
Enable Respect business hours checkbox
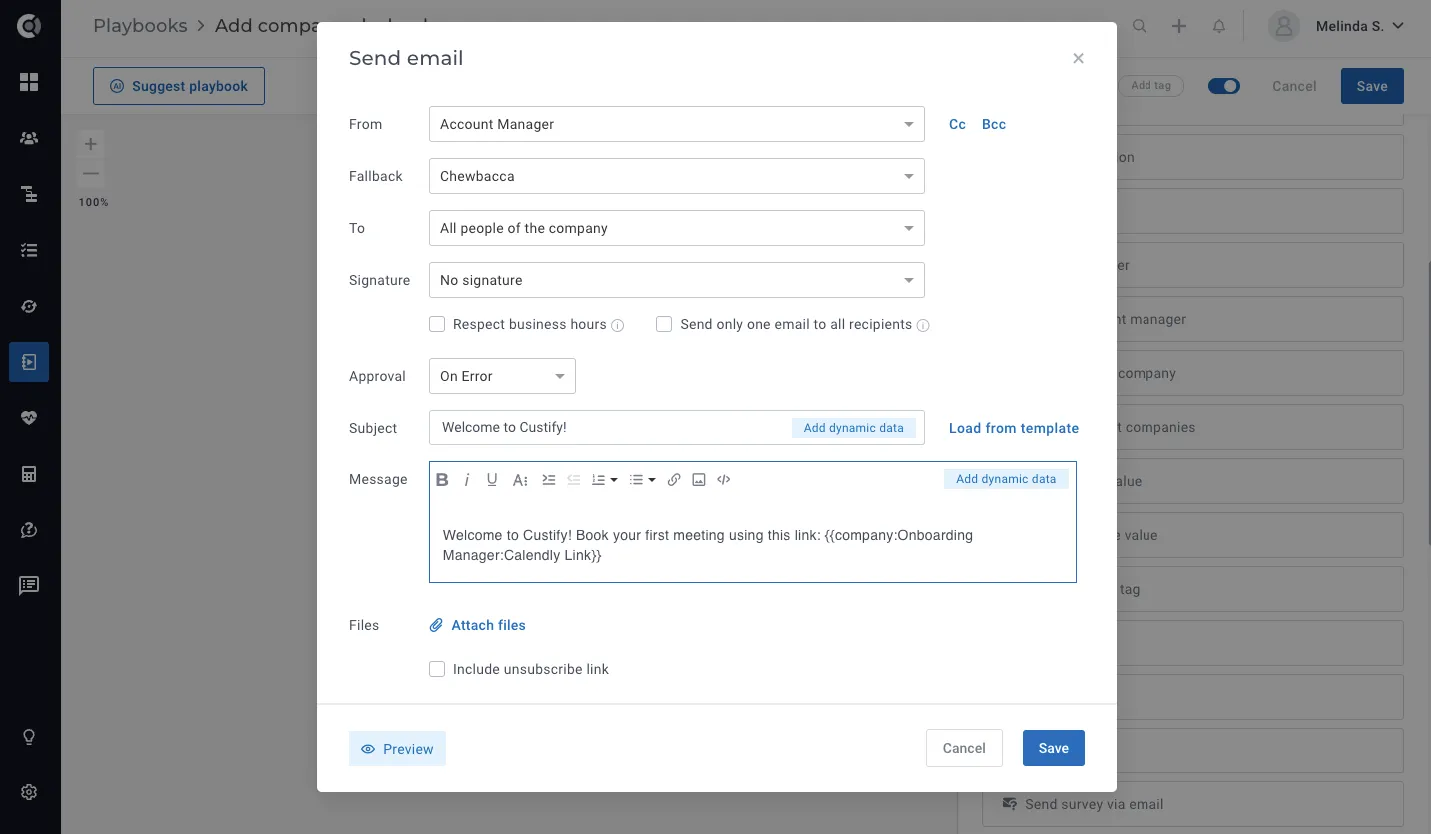point(437,324)
